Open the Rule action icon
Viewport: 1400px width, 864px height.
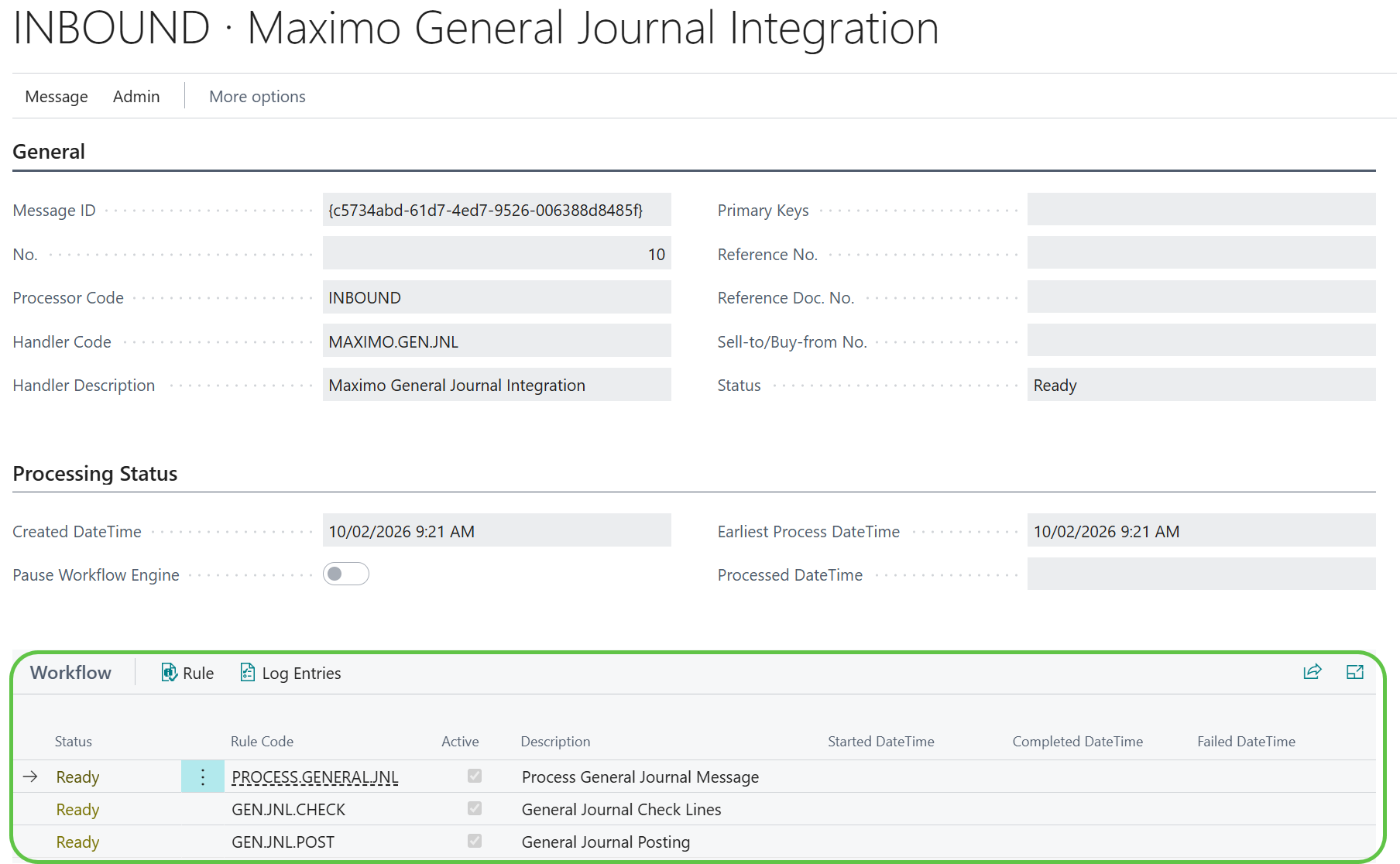click(x=169, y=673)
